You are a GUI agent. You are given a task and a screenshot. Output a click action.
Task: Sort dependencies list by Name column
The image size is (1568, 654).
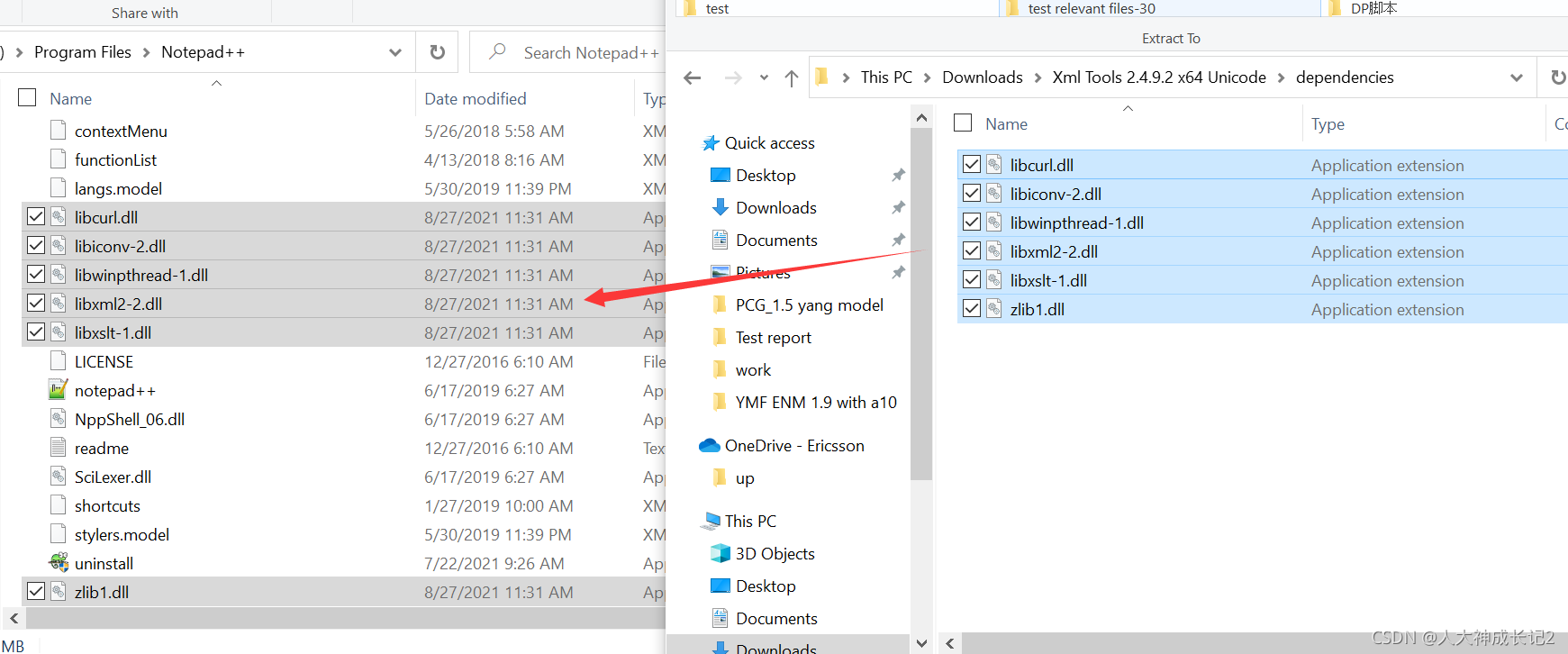tap(1006, 123)
